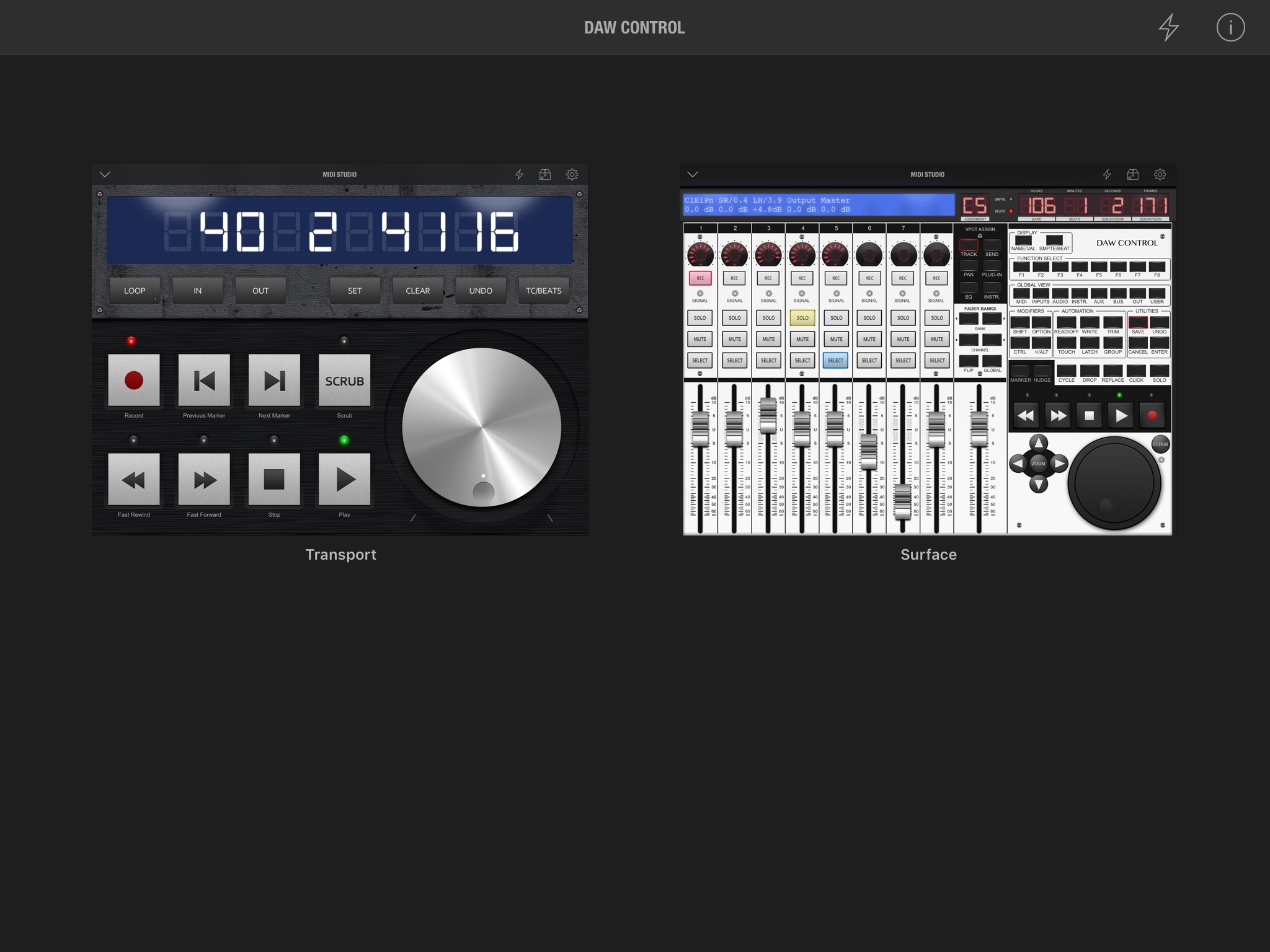This screenshot has width=1270, height=952.
Task: Click Next Marker transport icon
Action: coord(273,379)
